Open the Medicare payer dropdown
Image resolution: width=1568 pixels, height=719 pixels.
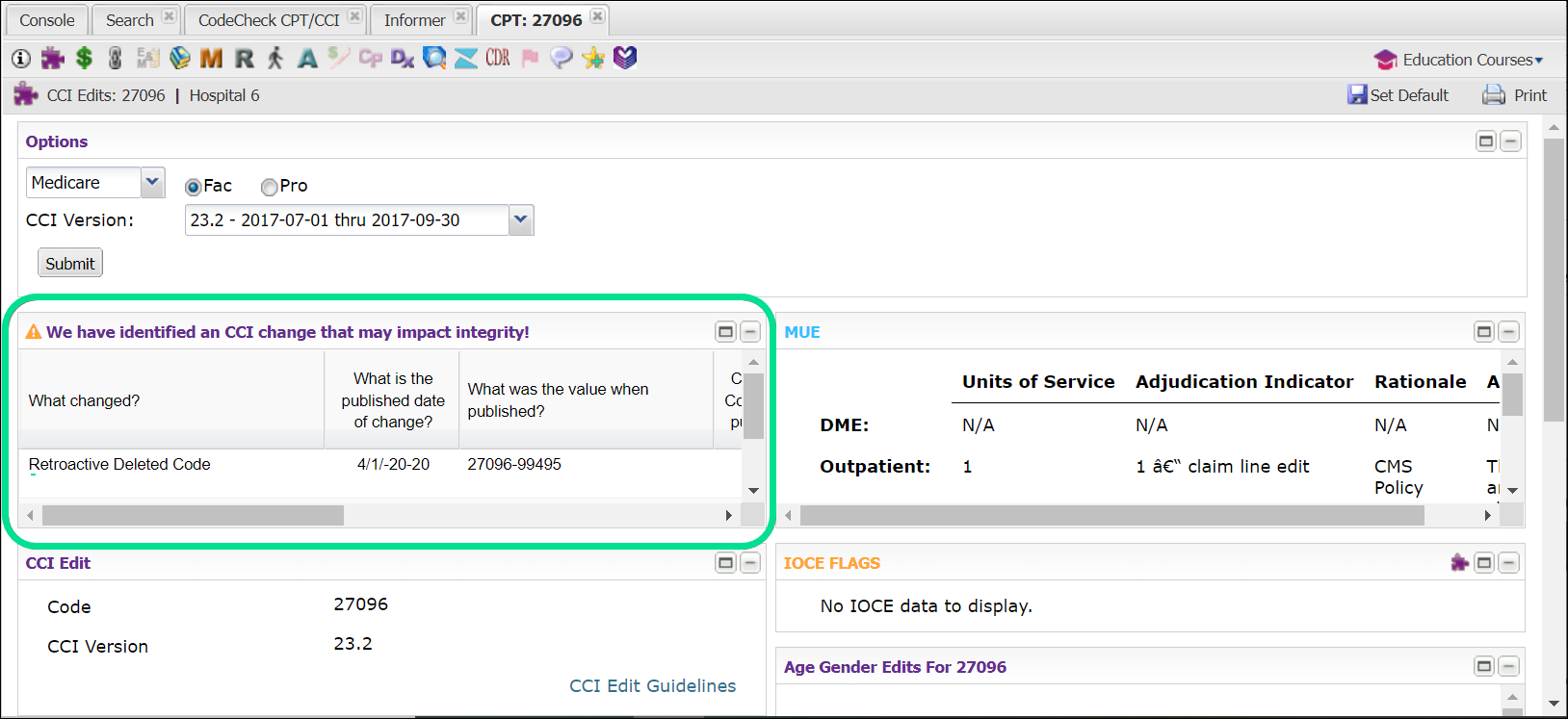coord(152,182)
